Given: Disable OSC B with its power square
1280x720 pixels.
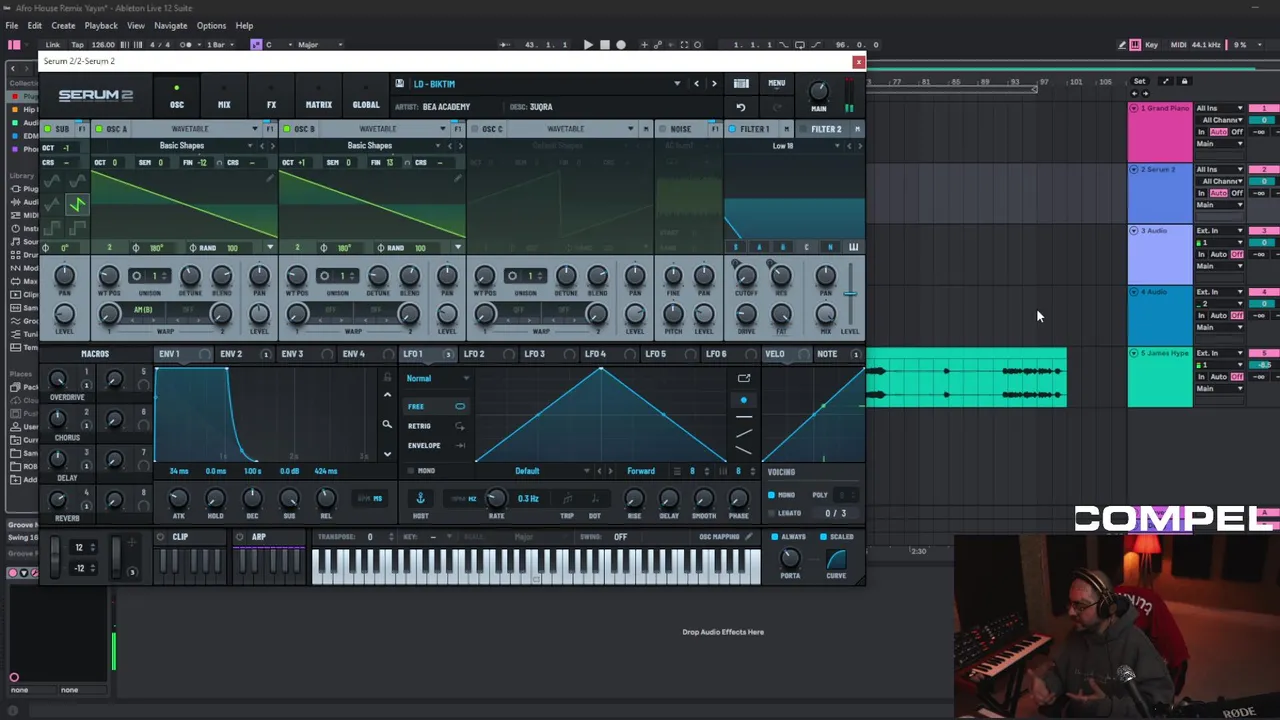Looking at the screenshot, I should [x=287, y=129].
